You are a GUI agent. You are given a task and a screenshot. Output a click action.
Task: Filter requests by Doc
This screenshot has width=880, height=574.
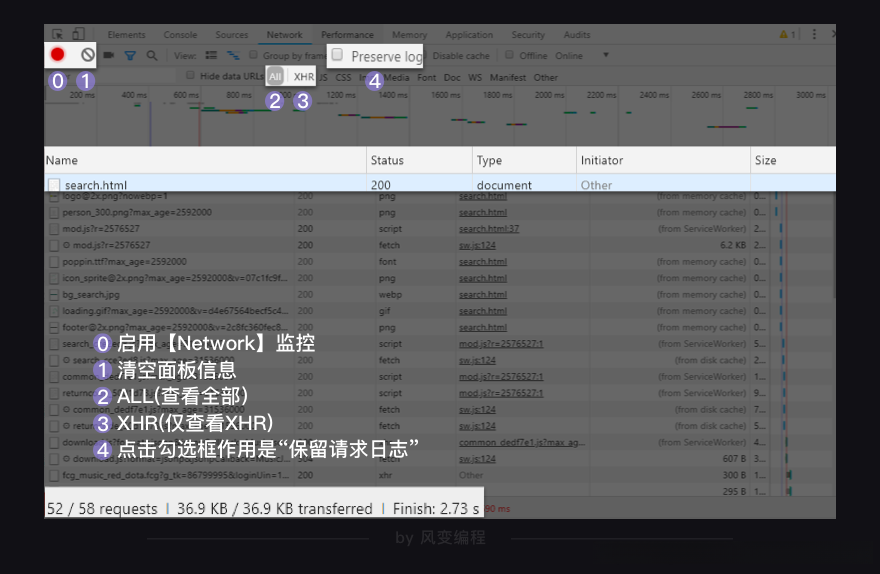pyautogui.click(x=452, y=77)
